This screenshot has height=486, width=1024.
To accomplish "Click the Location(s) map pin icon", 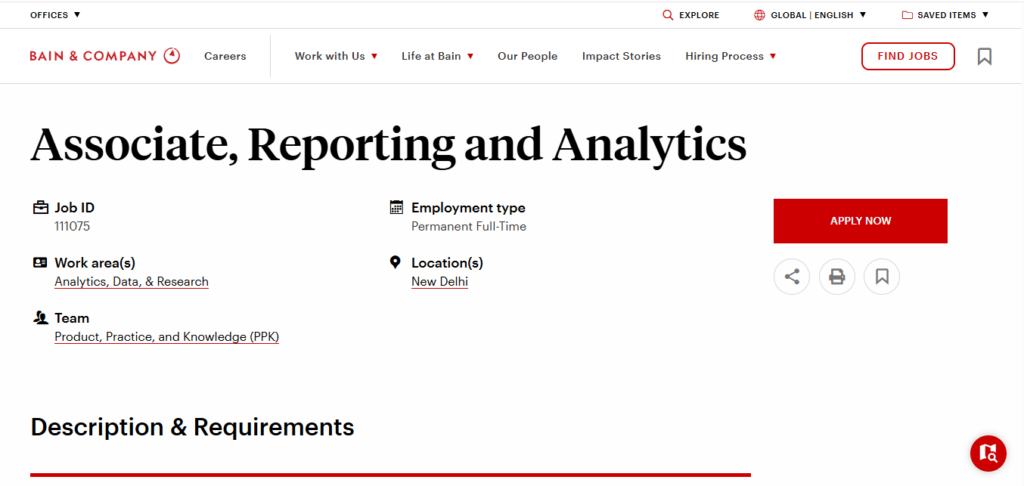I will tap(394, 263).
